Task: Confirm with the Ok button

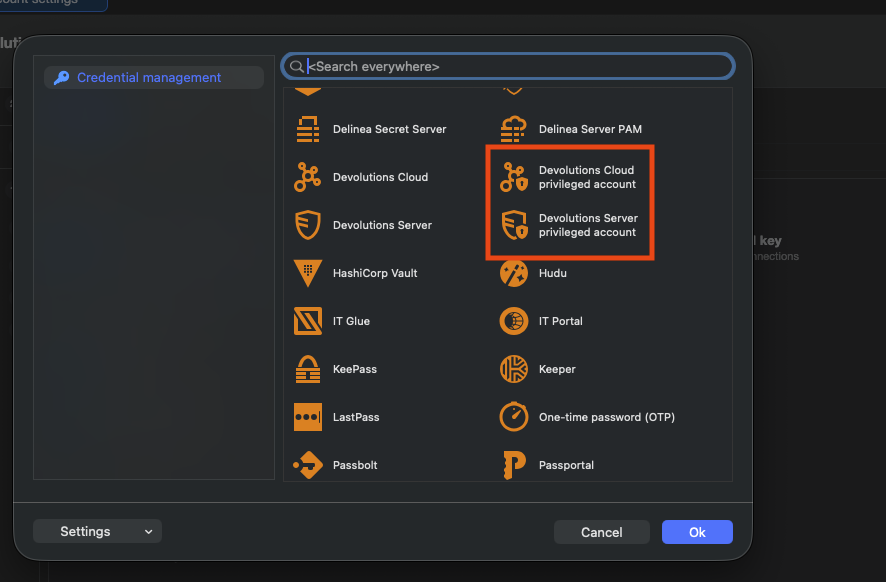Action: coord(697,532)
